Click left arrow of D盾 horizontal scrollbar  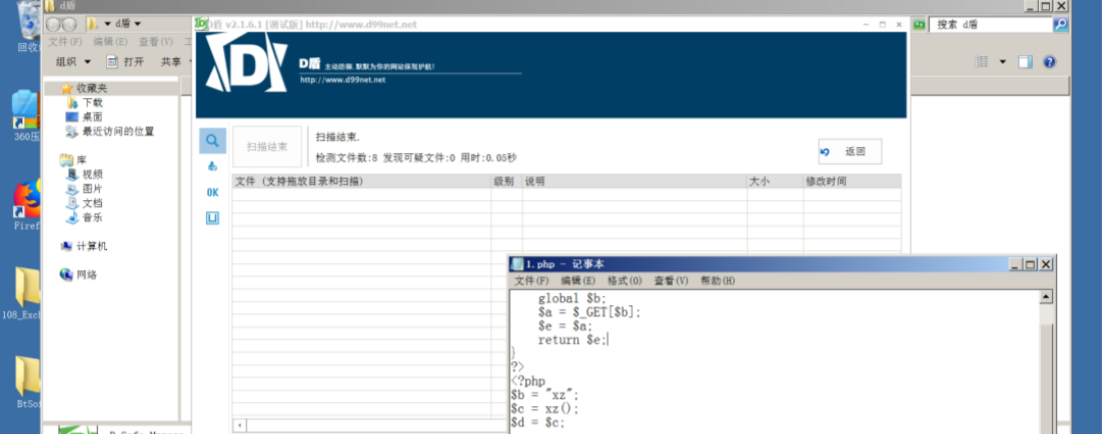(239, 426)
